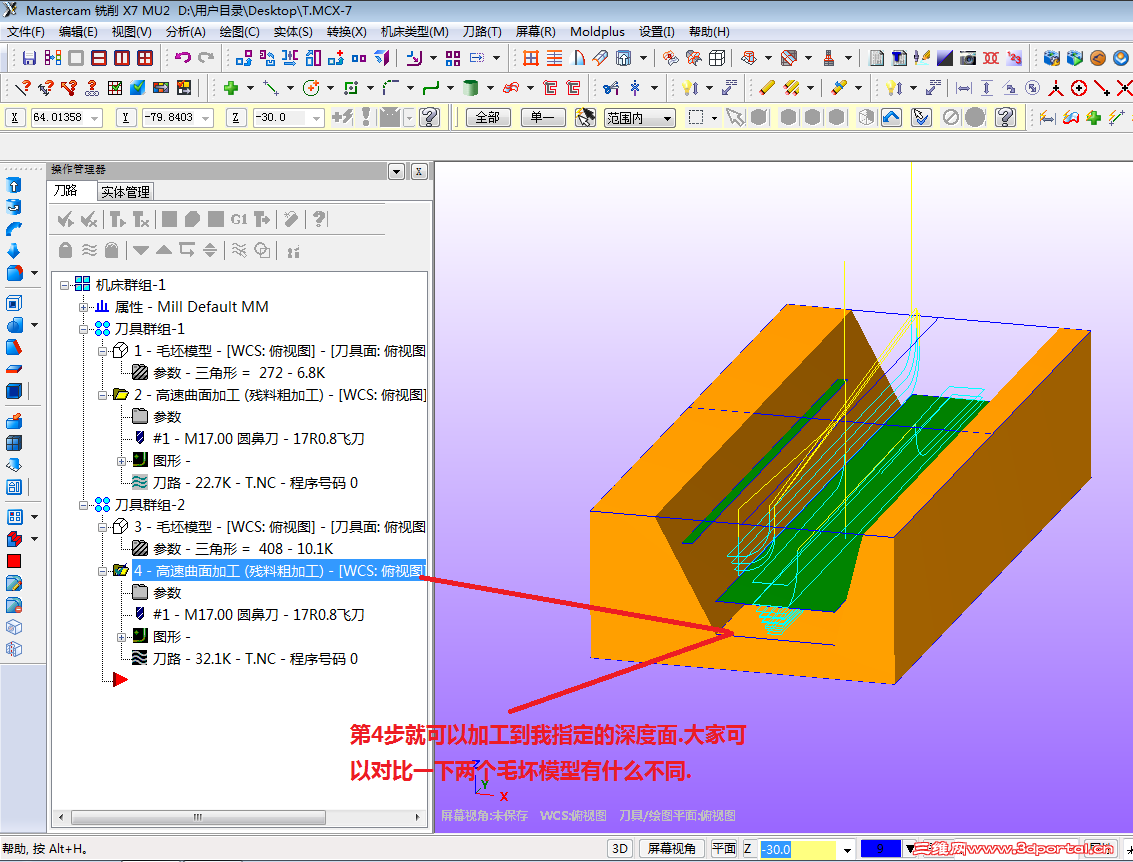Viewport: 1133px width, 862px height.
Task: Click the grey Redo arrow
Action: point(206,58)
